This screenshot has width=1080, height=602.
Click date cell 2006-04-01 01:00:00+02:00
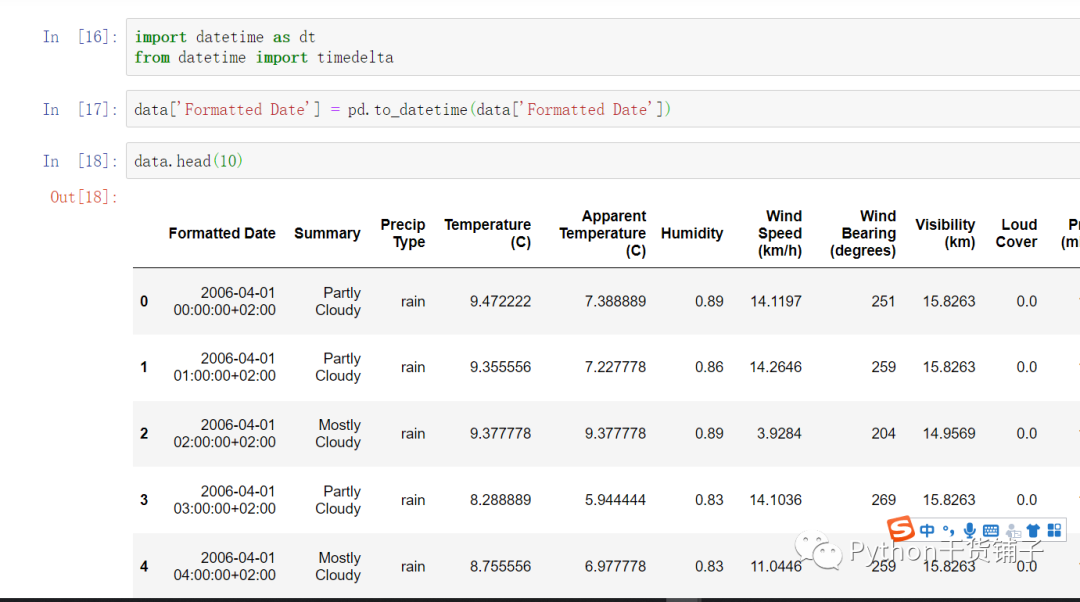click(x=225, y=367)
